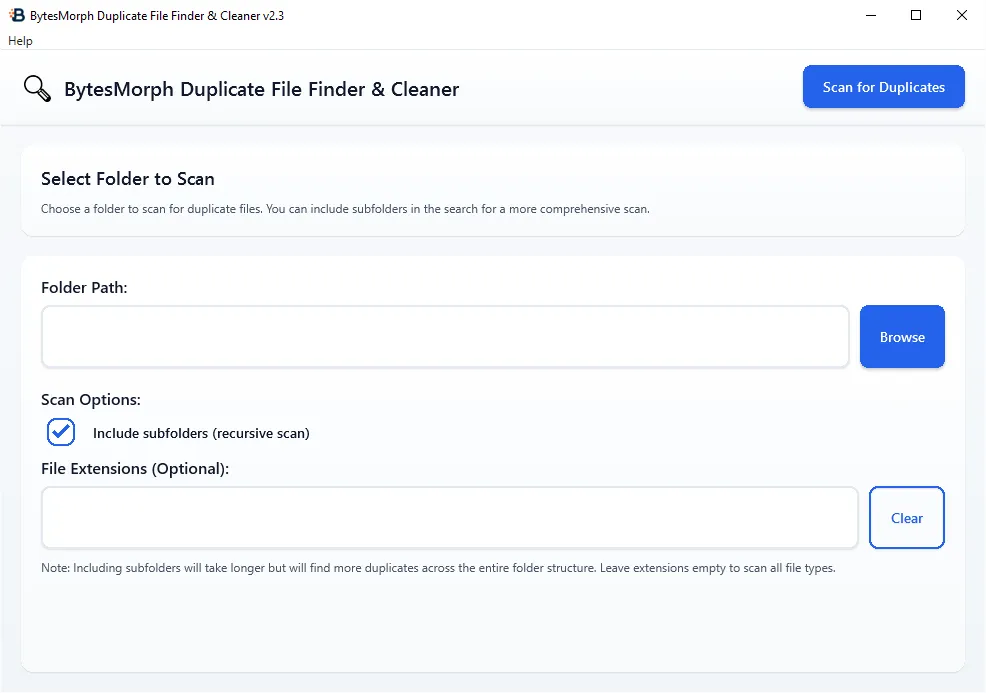
Task: Click the "Folder Path:" label
Action: coord(85,287)
